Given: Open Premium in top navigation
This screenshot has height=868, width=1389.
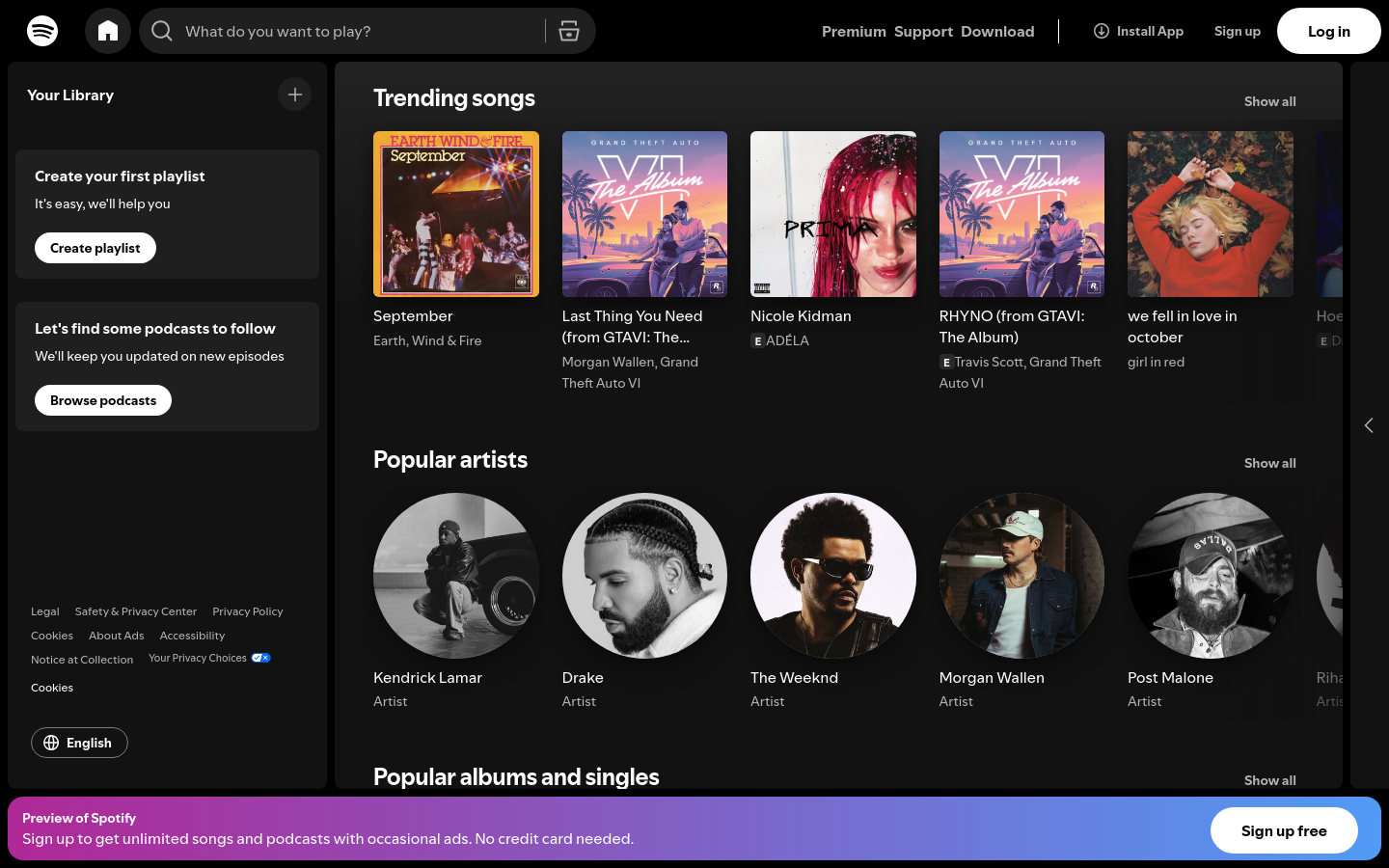Looking at the screenshot, I should (x=854, y=31).
